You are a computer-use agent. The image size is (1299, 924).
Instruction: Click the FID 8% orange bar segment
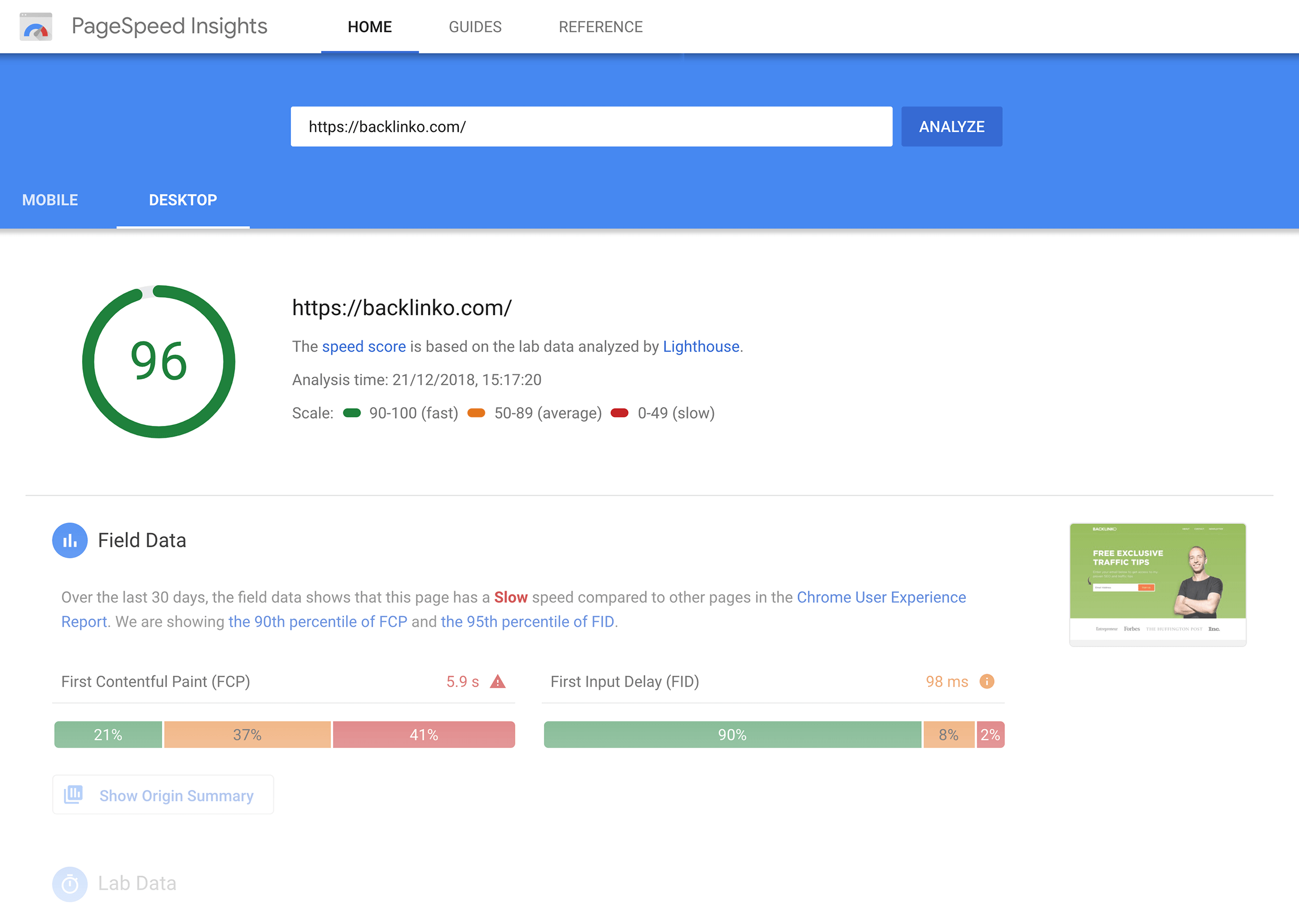pyautogui.click(x=949, y=734)
